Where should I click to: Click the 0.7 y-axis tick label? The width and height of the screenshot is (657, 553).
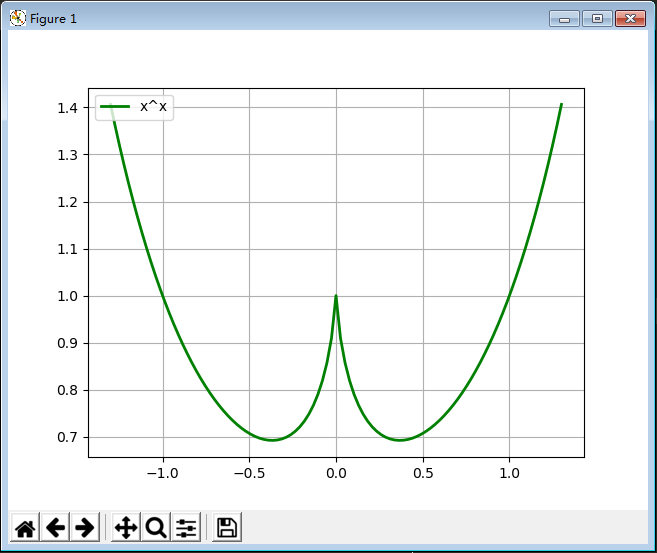point(67,437)
